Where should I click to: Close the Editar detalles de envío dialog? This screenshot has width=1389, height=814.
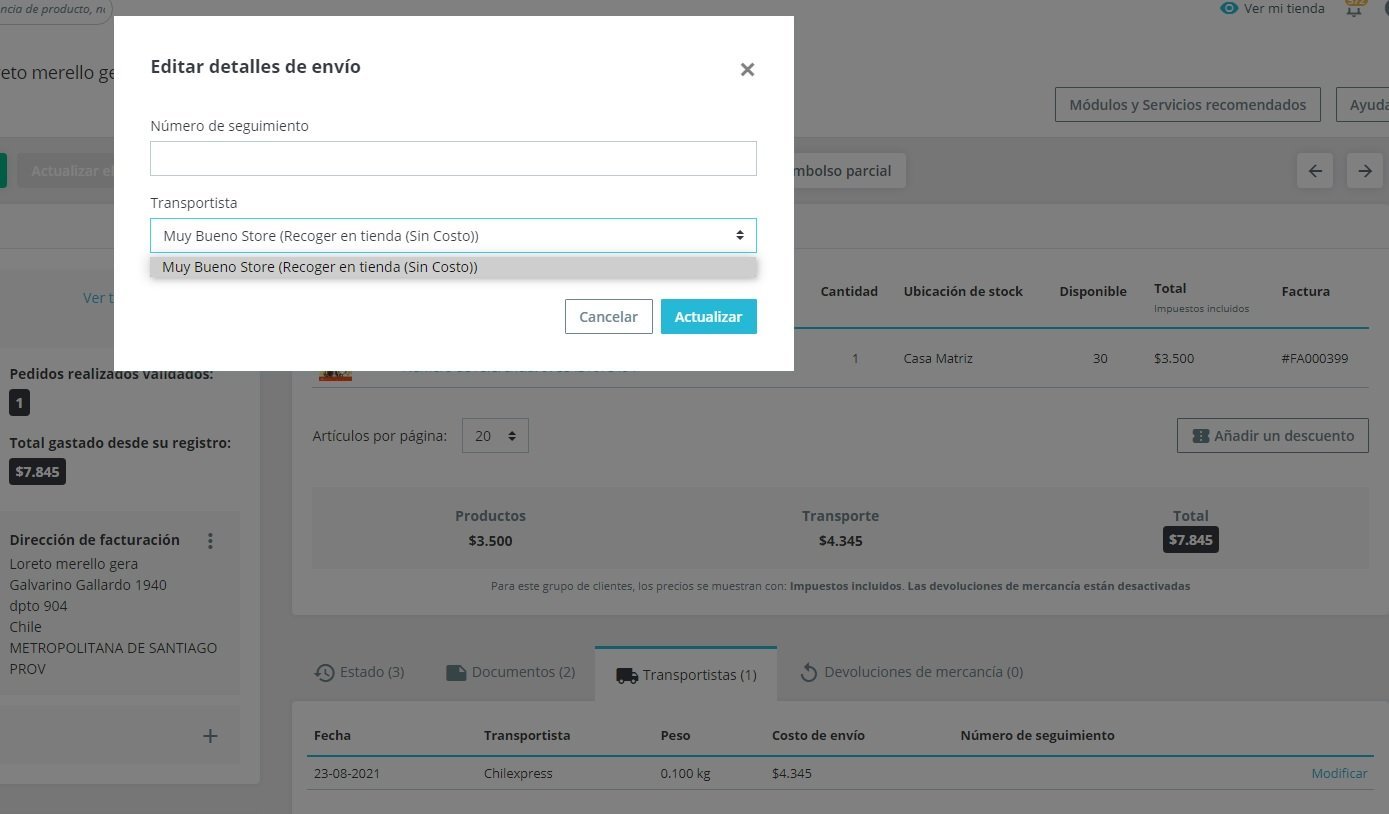click(x=747, y=69)
